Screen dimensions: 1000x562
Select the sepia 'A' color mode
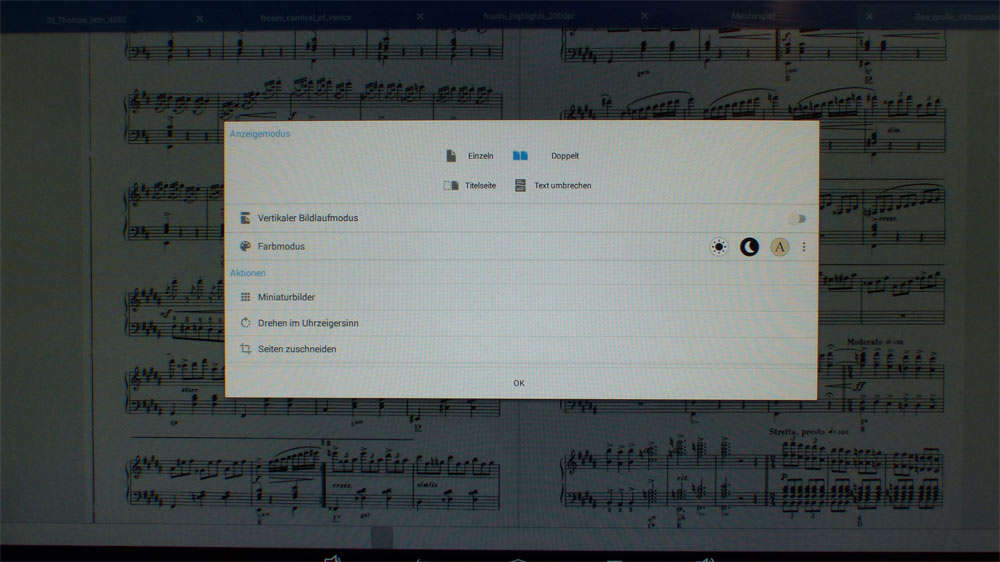pos(779,247)
